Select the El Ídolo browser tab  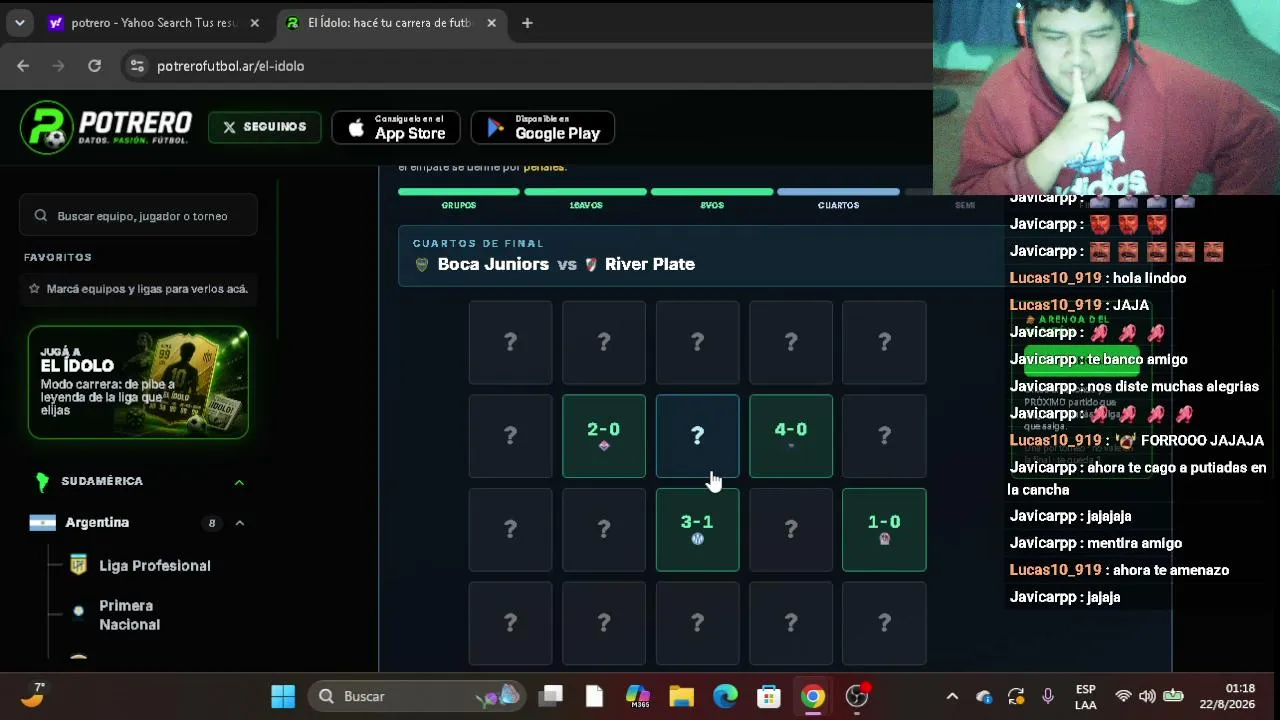[391, 23]
